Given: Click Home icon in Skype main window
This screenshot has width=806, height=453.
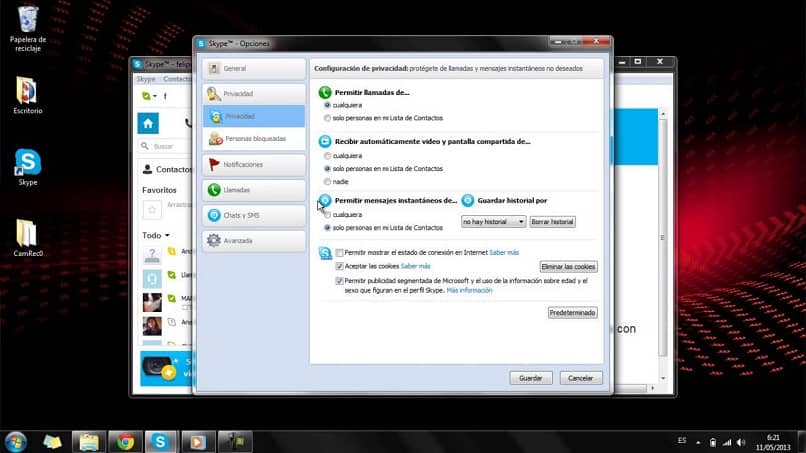Looking at the screenshot, I should [x=148, y=123].
